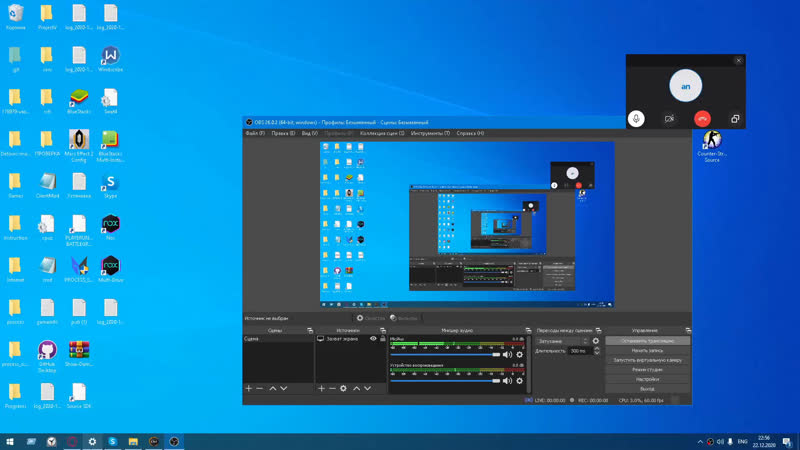Open Settings gear from the taskbar
This screenshot has width=800, height=450.
point(92,441)
